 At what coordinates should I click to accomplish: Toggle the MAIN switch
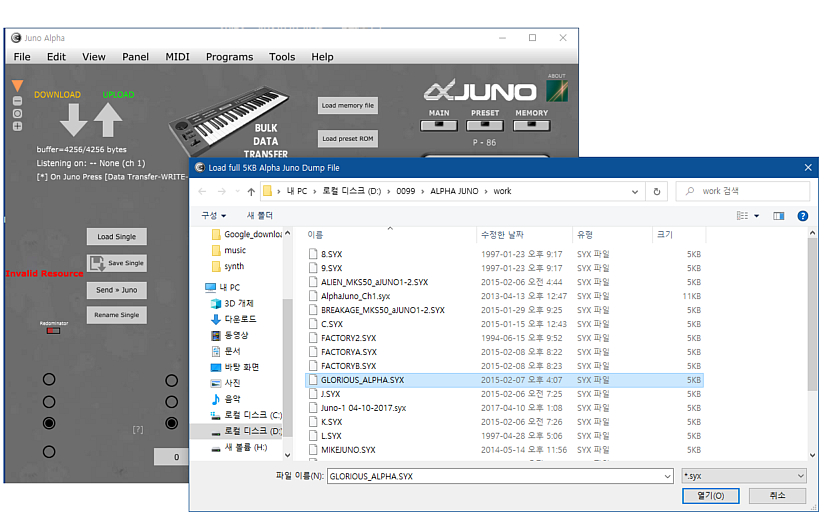(x=439, y=125)
